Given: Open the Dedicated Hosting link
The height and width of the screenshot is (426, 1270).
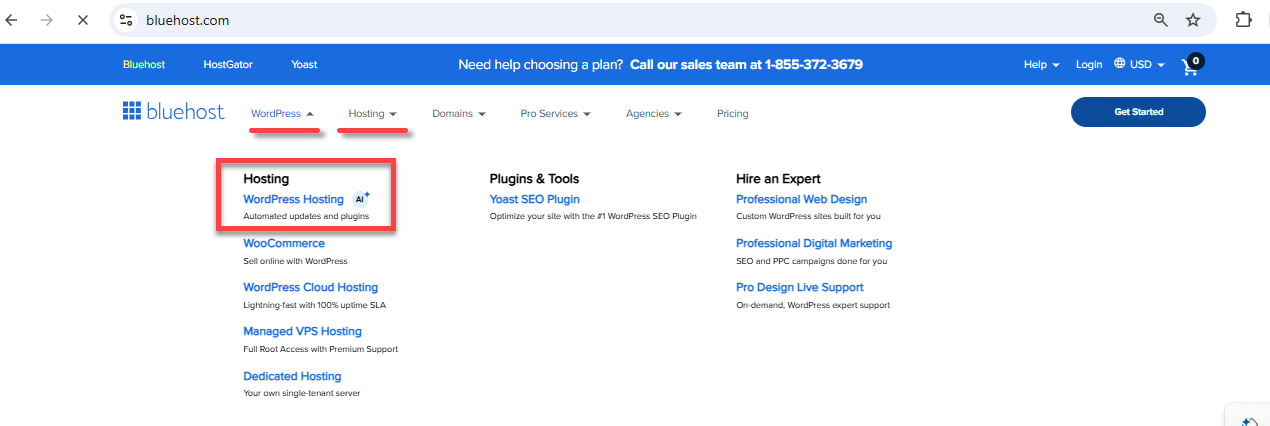Looking at the screenshot, I should (292, 376).
